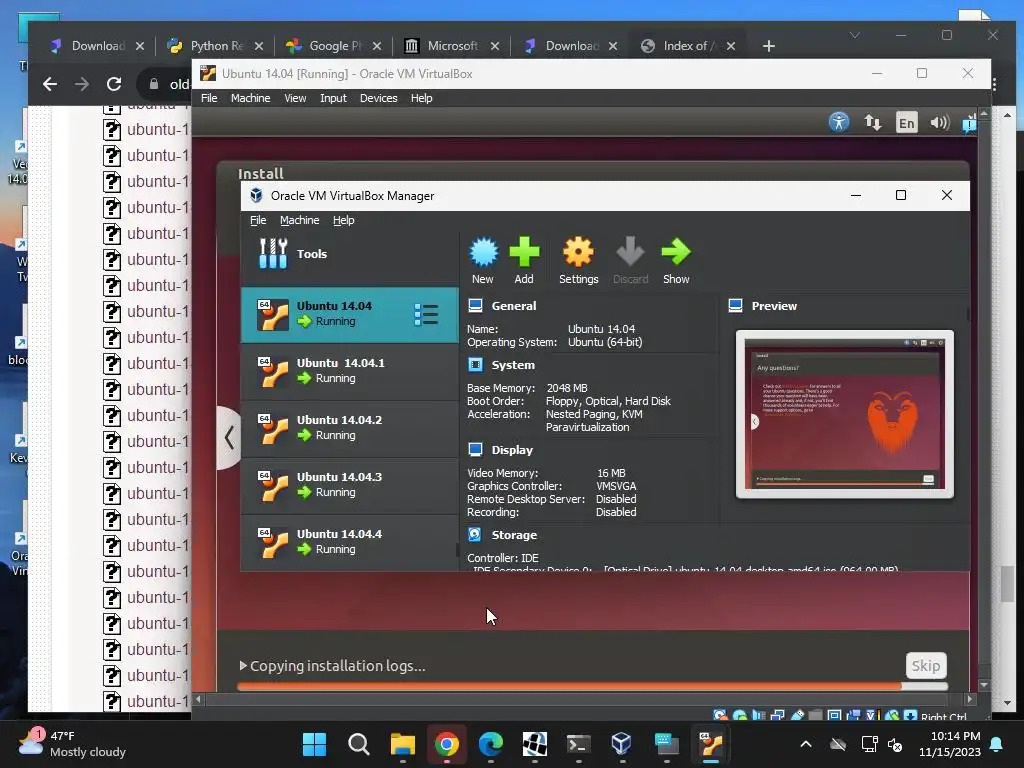
Task: Open View menu of Ubuntu VM window
Action: [295, 98]
